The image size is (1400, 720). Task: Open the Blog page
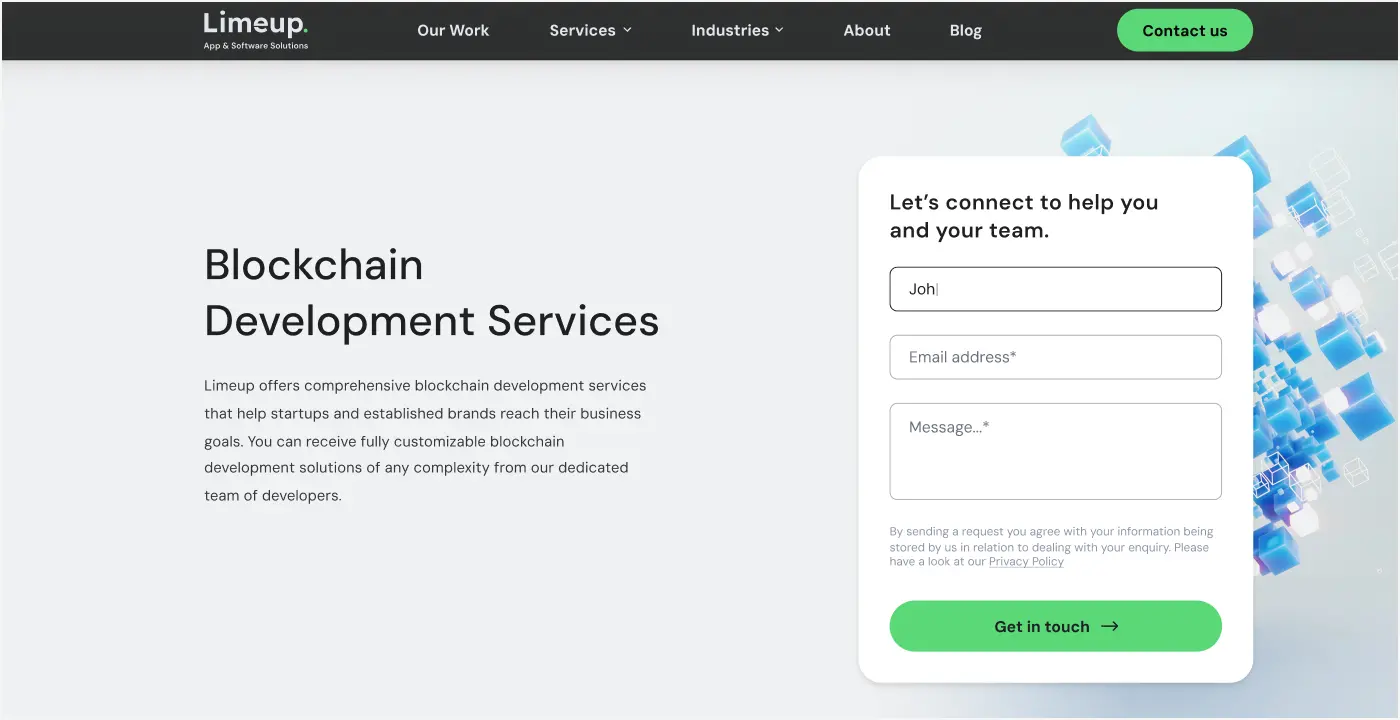(965, 30)
